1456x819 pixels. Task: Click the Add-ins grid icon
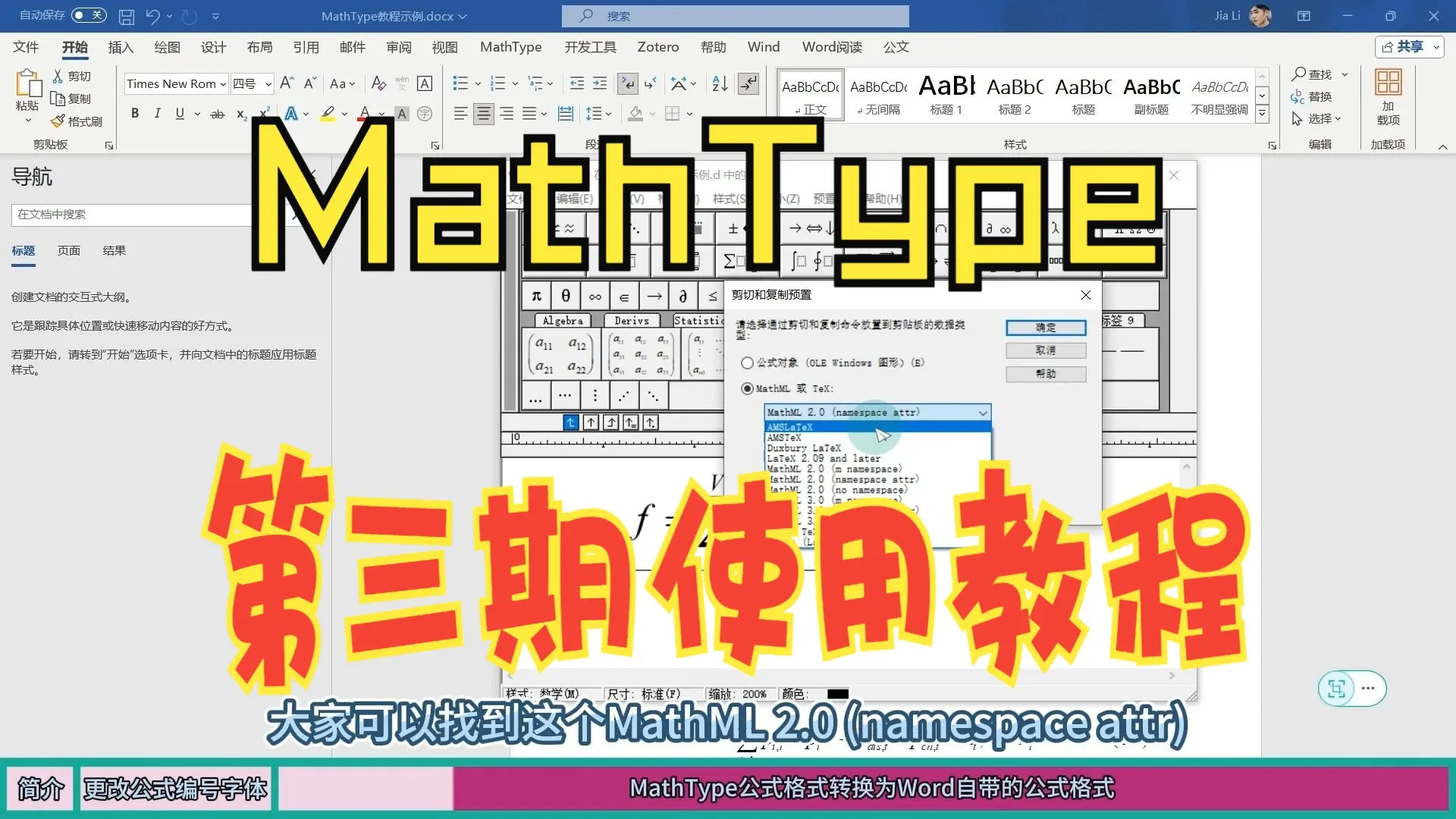pyautogui.click(x=1388, y=82)
